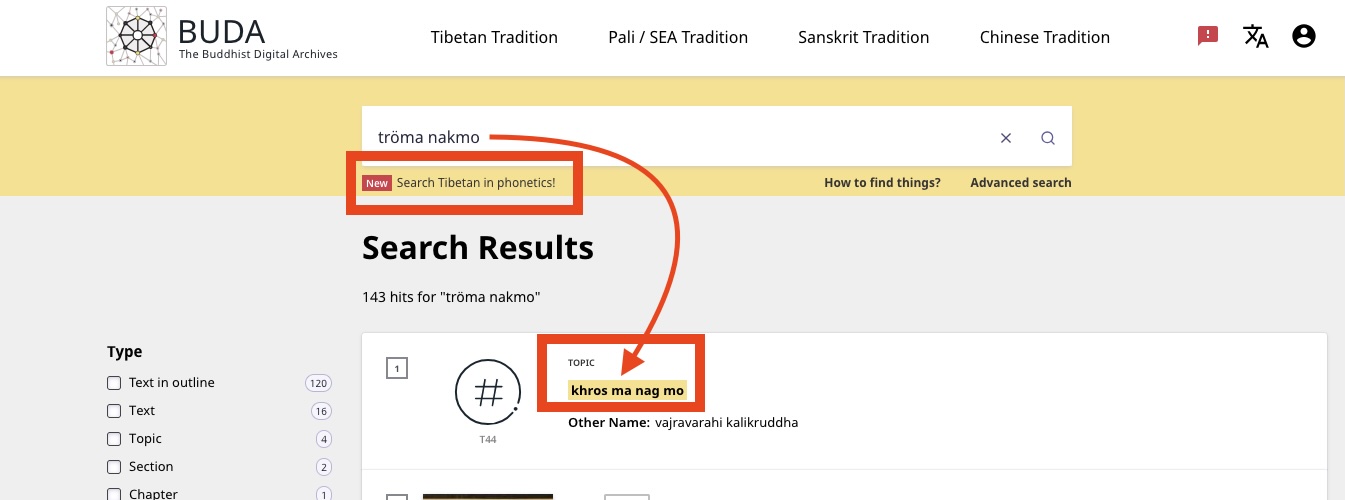Open the user account icon
This screenshot has height=500, width=1345.
click(x=1304, y=37)
